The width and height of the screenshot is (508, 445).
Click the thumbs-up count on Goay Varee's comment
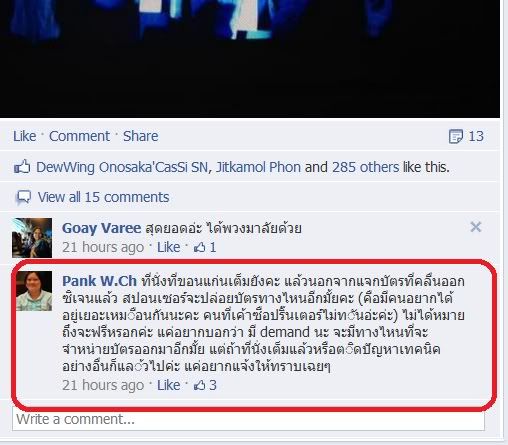(205, 247)
